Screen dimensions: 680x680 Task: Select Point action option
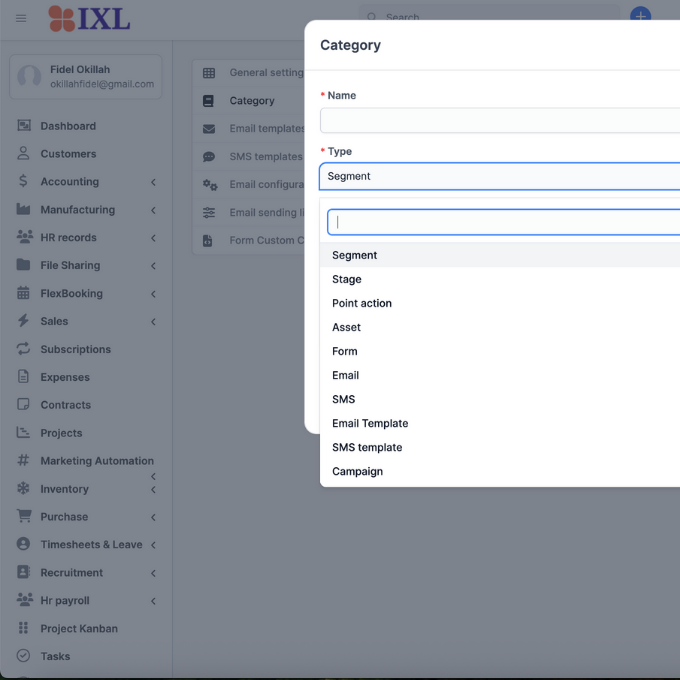[x=362, y=303]
